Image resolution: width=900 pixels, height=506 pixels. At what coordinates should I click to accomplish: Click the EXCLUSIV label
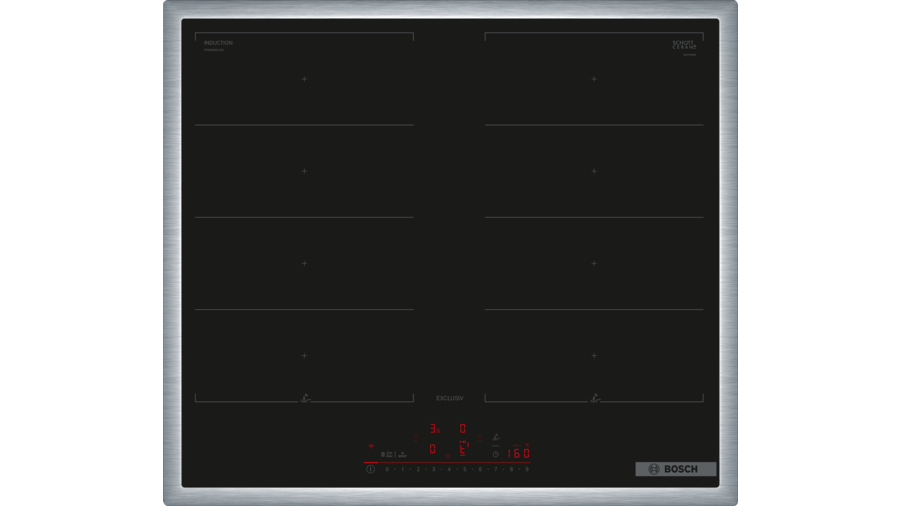449,398
